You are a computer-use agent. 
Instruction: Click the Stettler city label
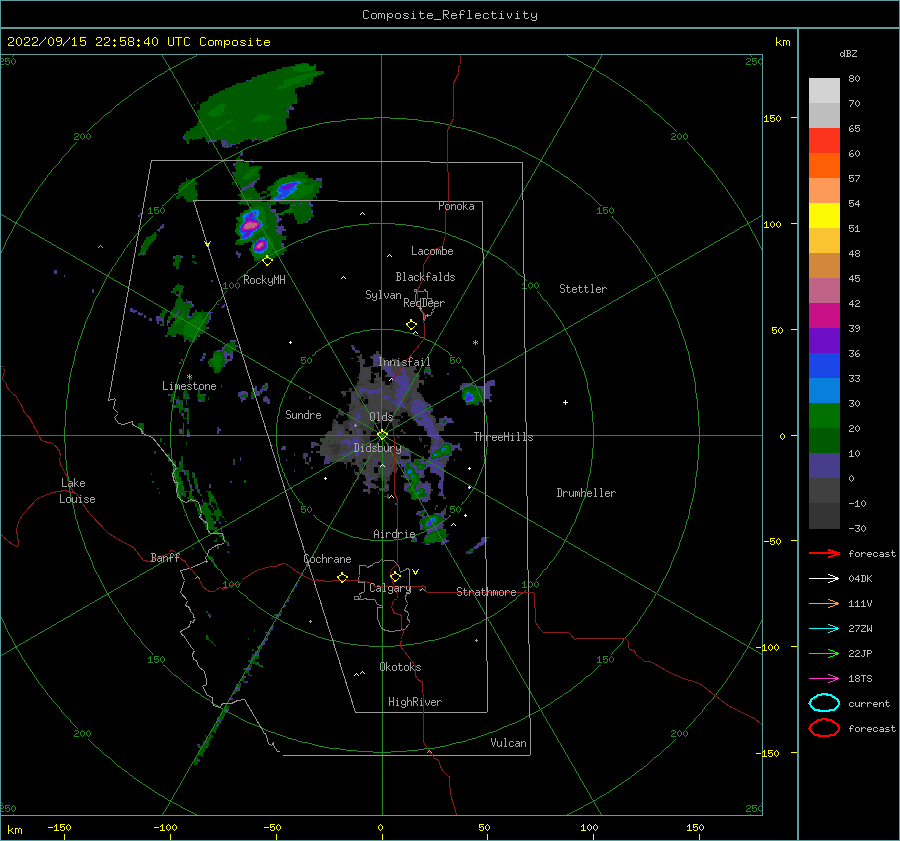click(x=583, y=289)
